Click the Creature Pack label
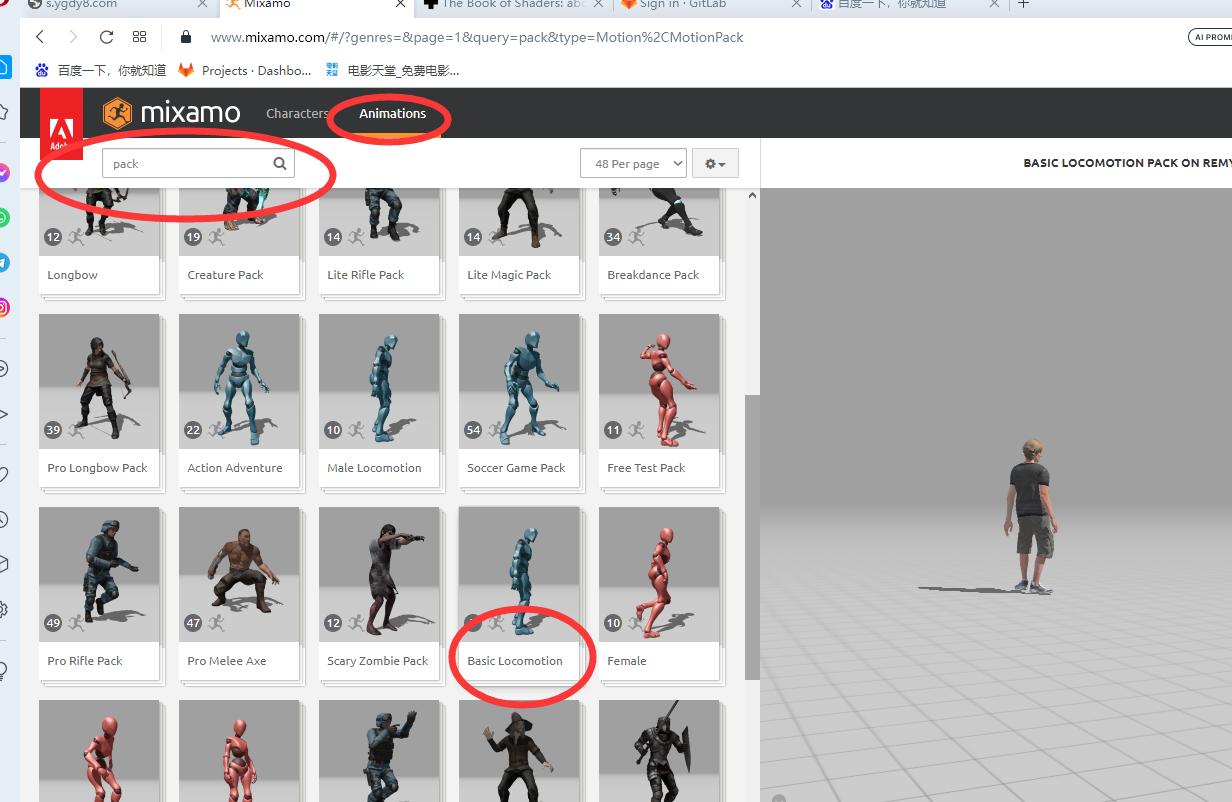 (225, 275)
